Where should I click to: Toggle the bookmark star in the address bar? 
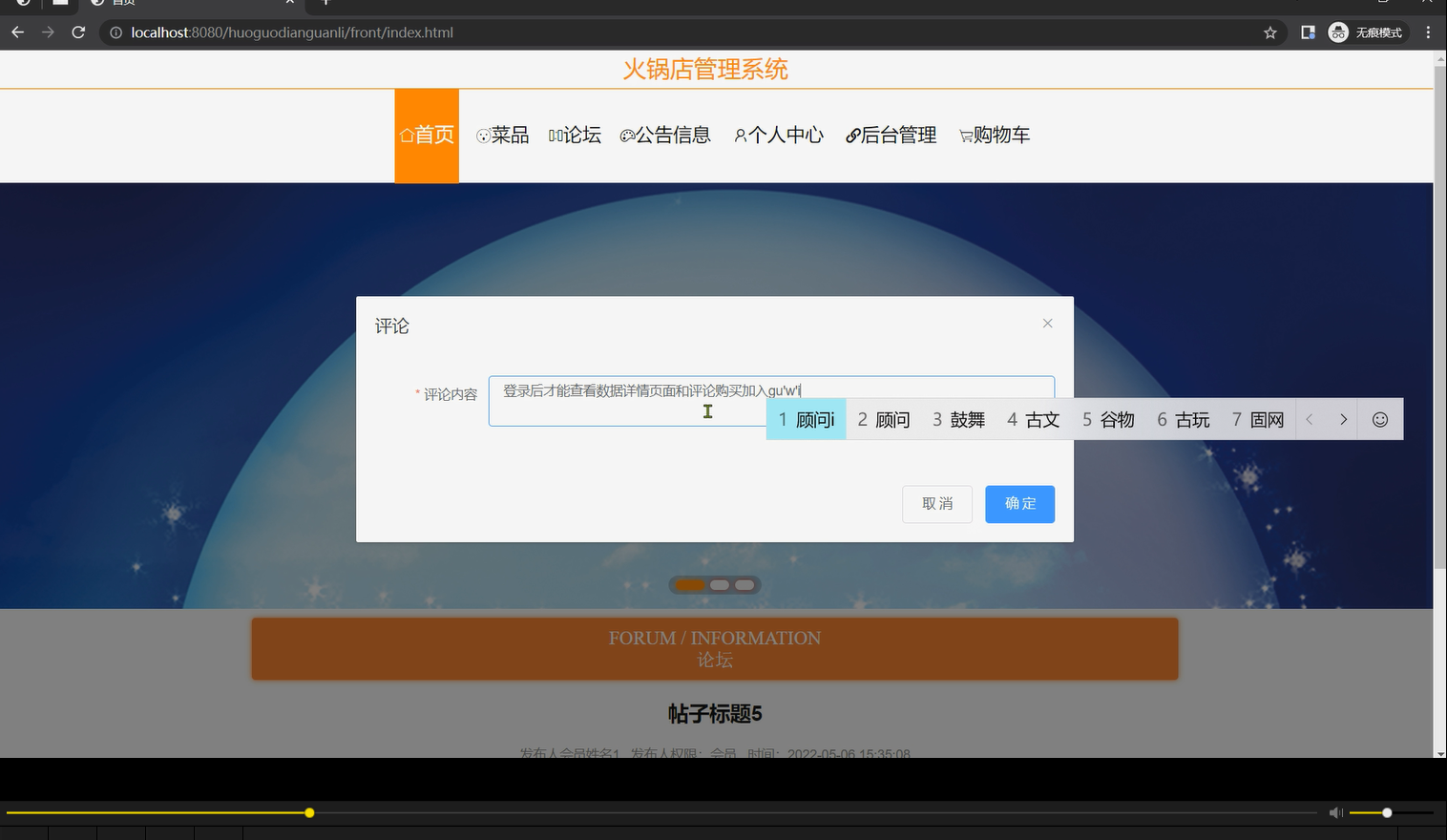(x=1269, y=31)
